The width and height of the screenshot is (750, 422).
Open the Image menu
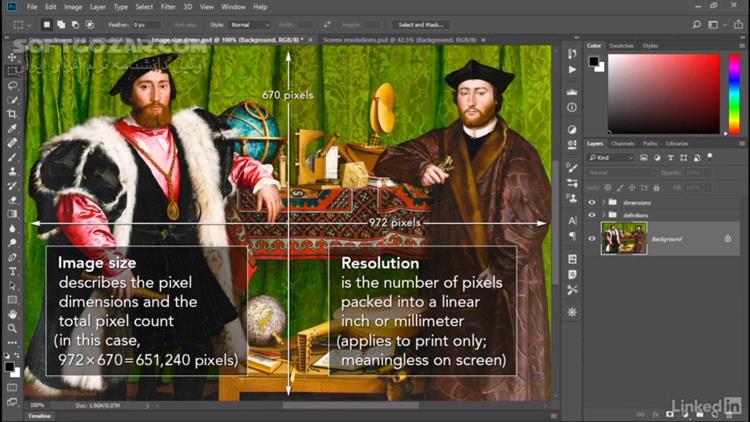[x=73, y=7]
